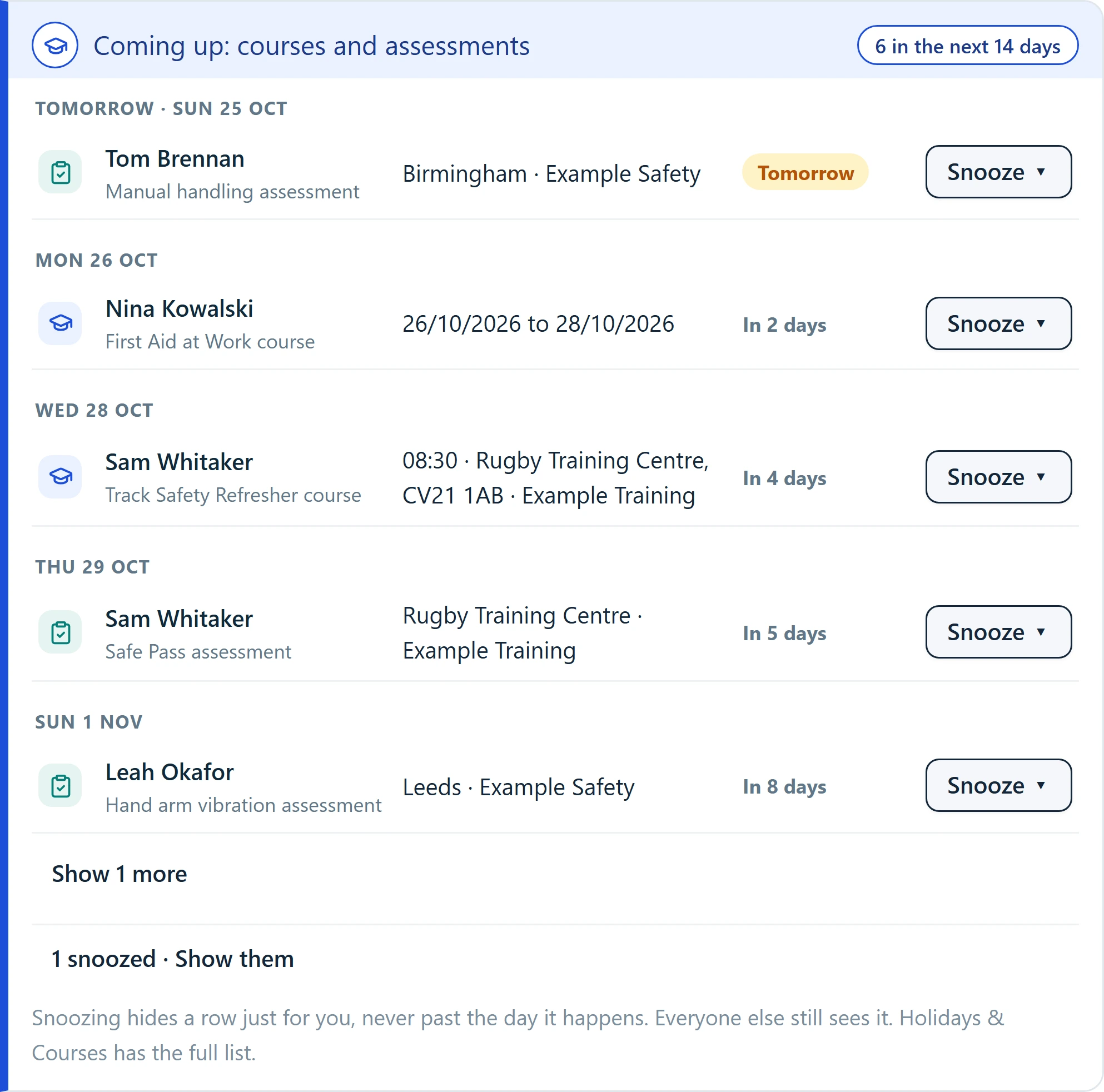Click the graduation cap header icon
Screen dimensions: 1104x1092
[55, 45]
